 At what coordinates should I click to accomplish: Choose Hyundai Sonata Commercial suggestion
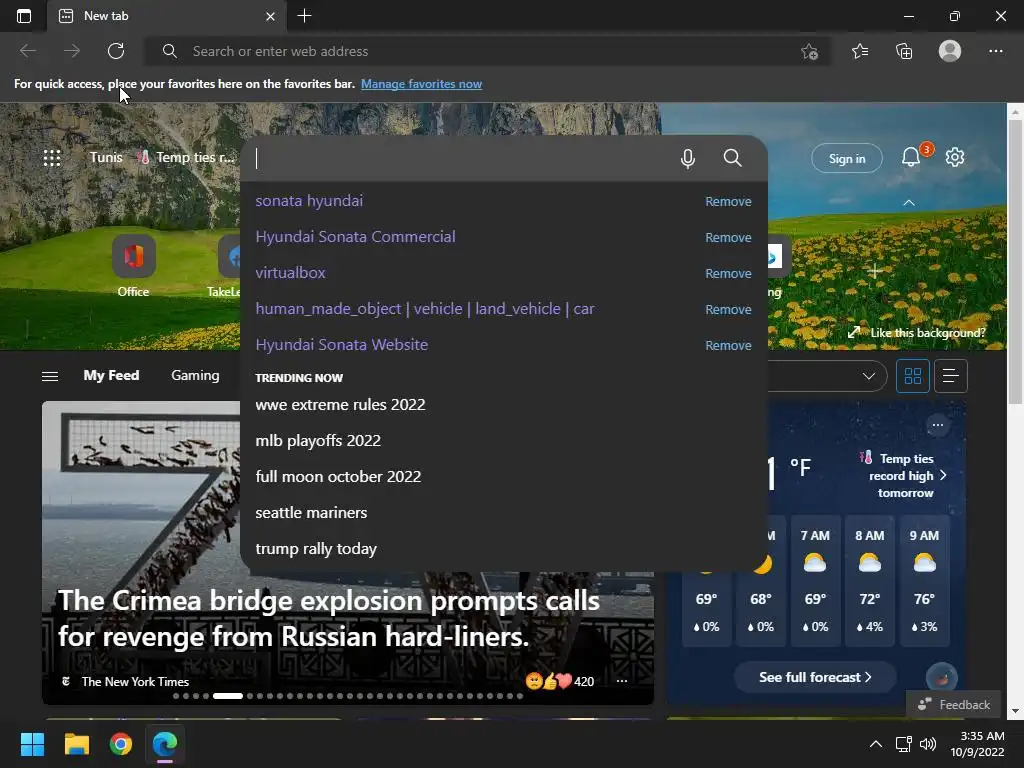355,236
